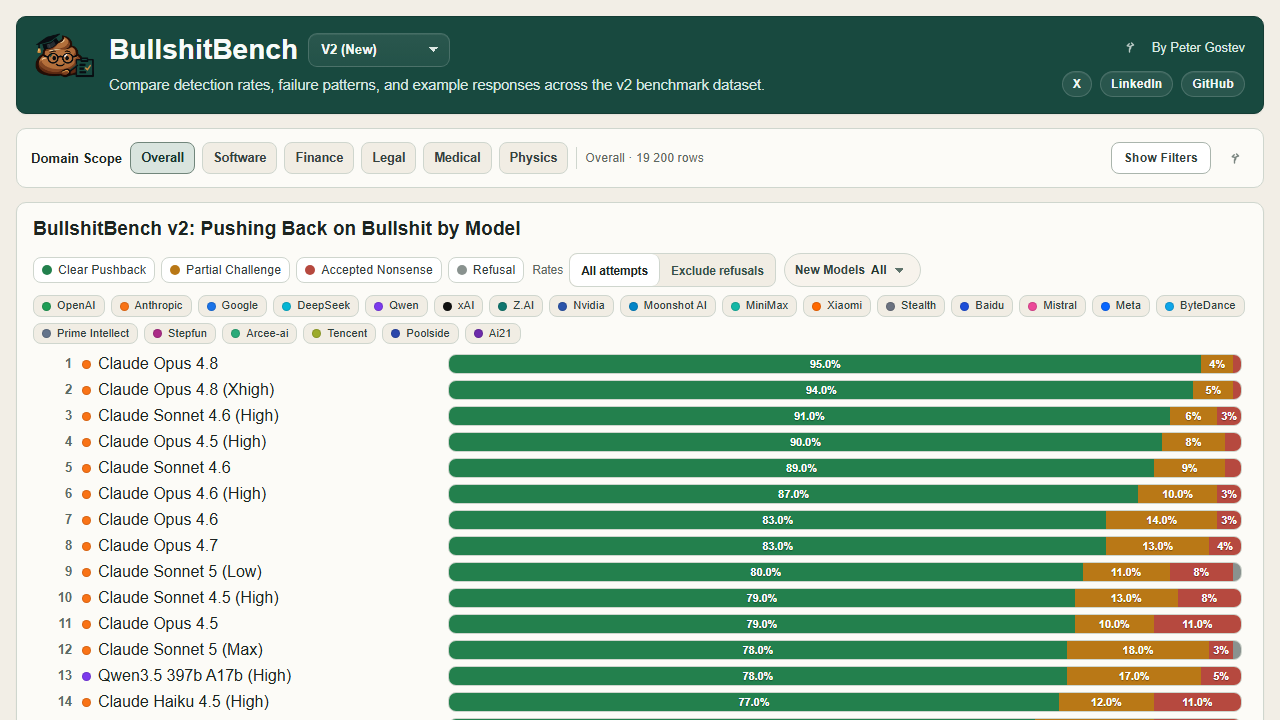Switch to the Software domain

pyautogui.click(x=240, y=158)
